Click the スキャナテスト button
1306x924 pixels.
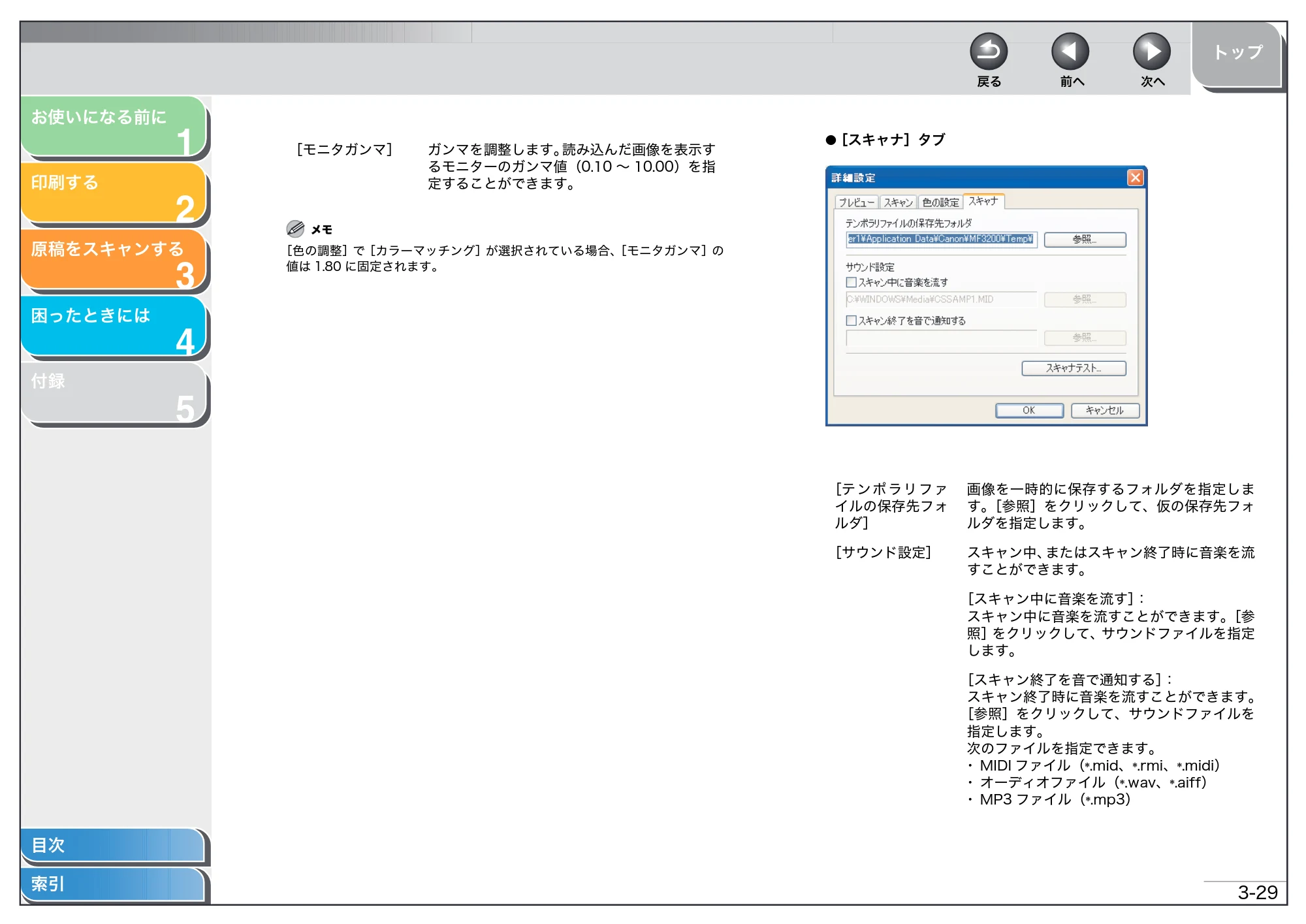[x=1074, y=368]
